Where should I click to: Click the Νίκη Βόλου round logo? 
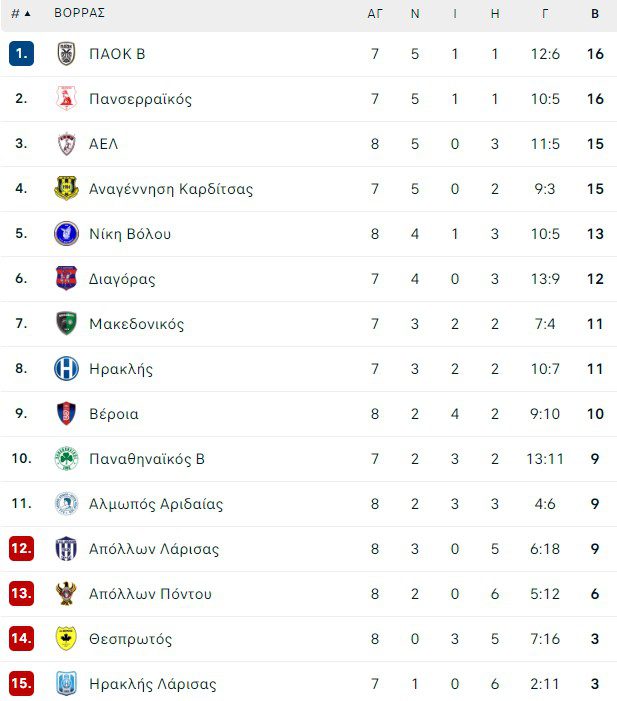pos(66,234)
